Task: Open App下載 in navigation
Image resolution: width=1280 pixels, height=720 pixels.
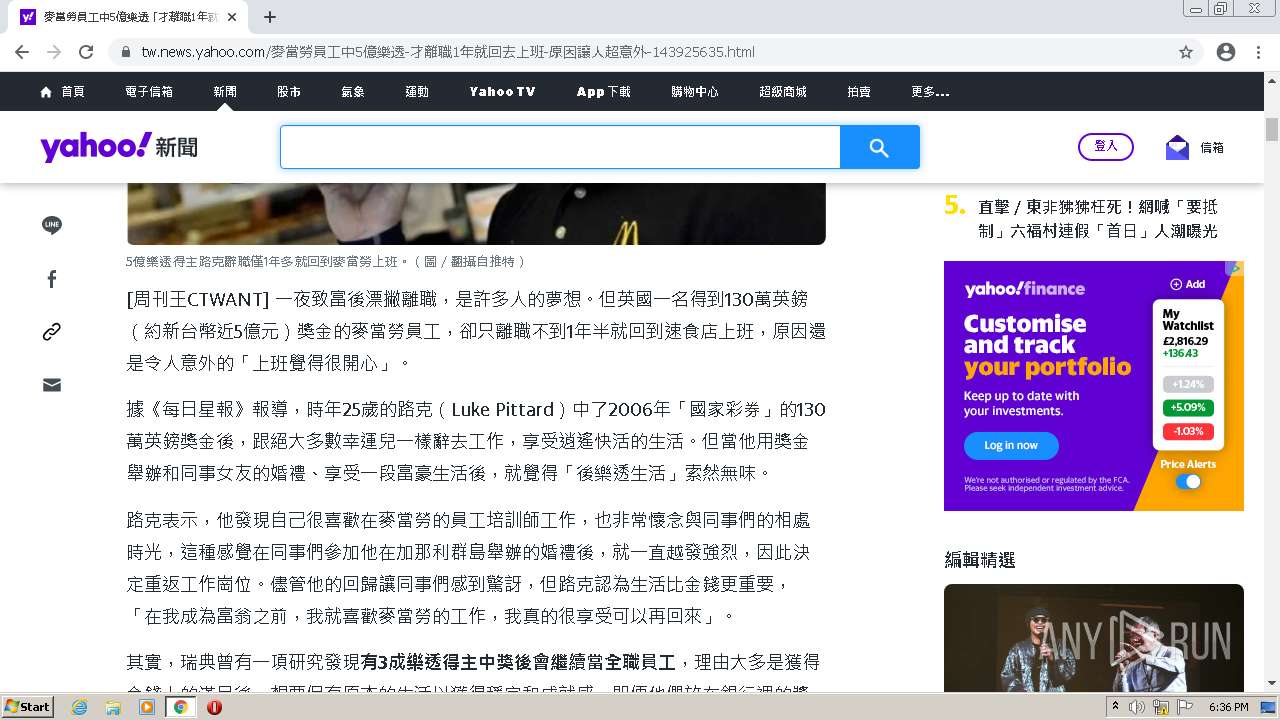Action: point(603,91)
